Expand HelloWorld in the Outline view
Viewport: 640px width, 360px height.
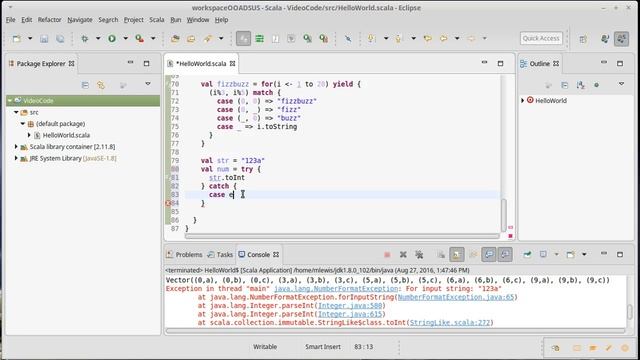(523, 100)
